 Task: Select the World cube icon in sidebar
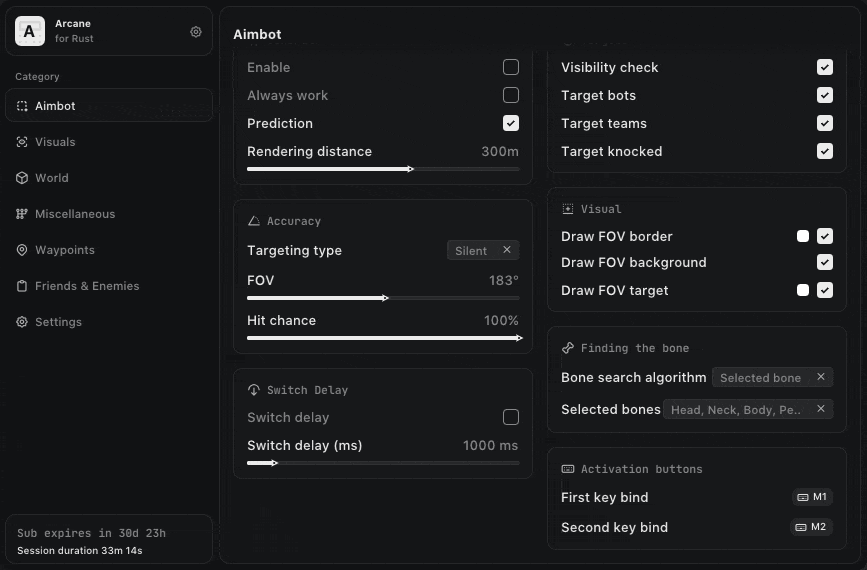point(22,178)
